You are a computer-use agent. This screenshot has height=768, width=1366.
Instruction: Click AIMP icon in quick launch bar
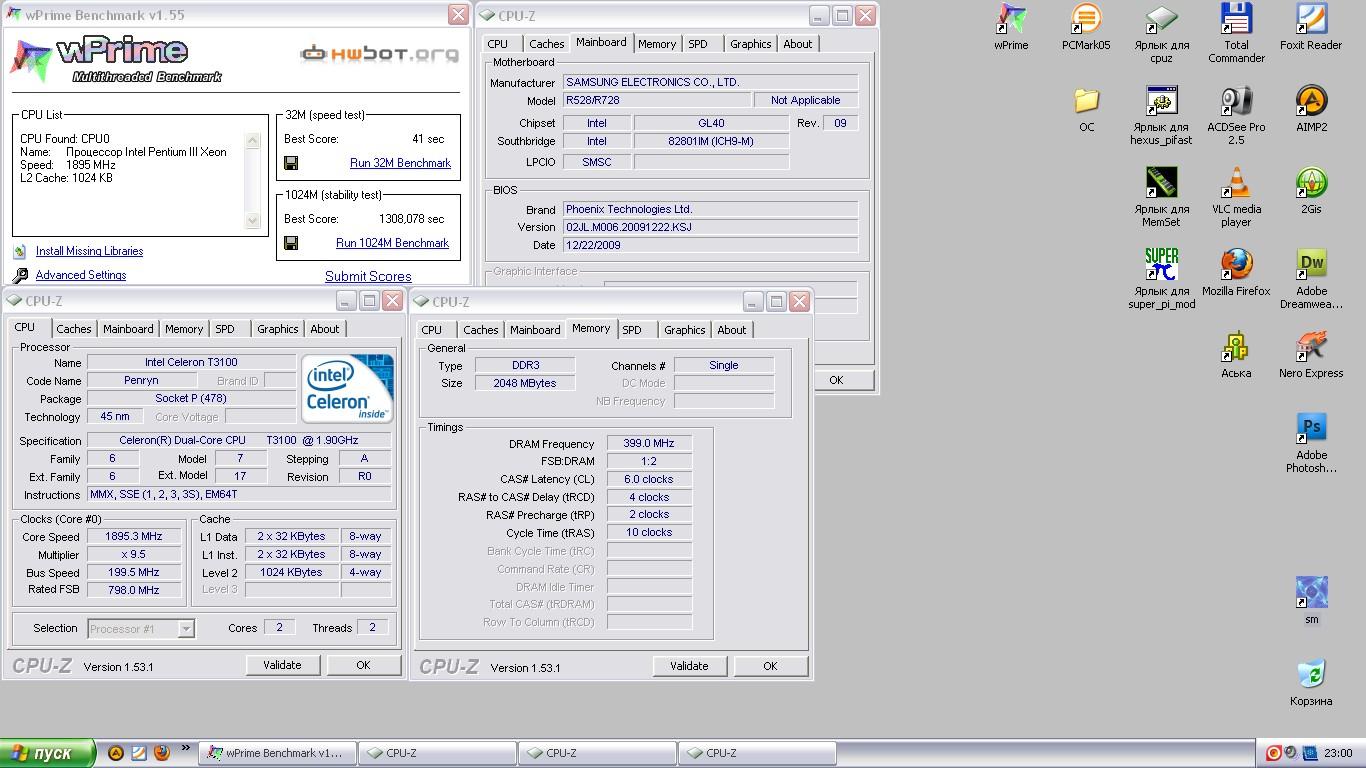click(x=116, y=753)
